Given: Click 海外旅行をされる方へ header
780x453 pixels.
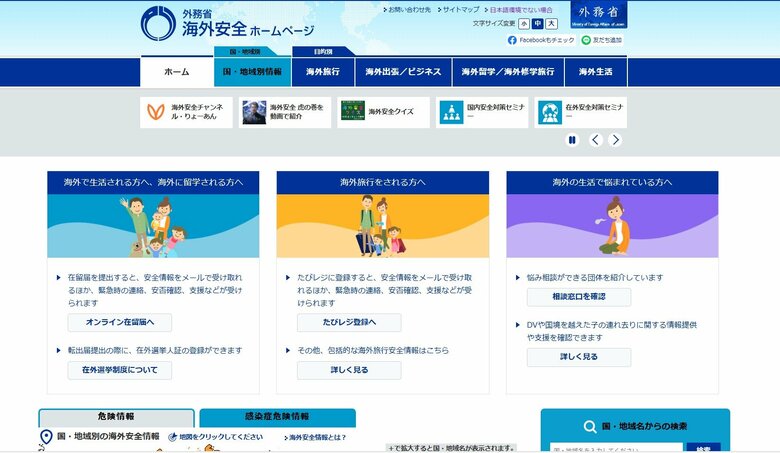Looking at the screenshot, I should click(x=383, y=182).
